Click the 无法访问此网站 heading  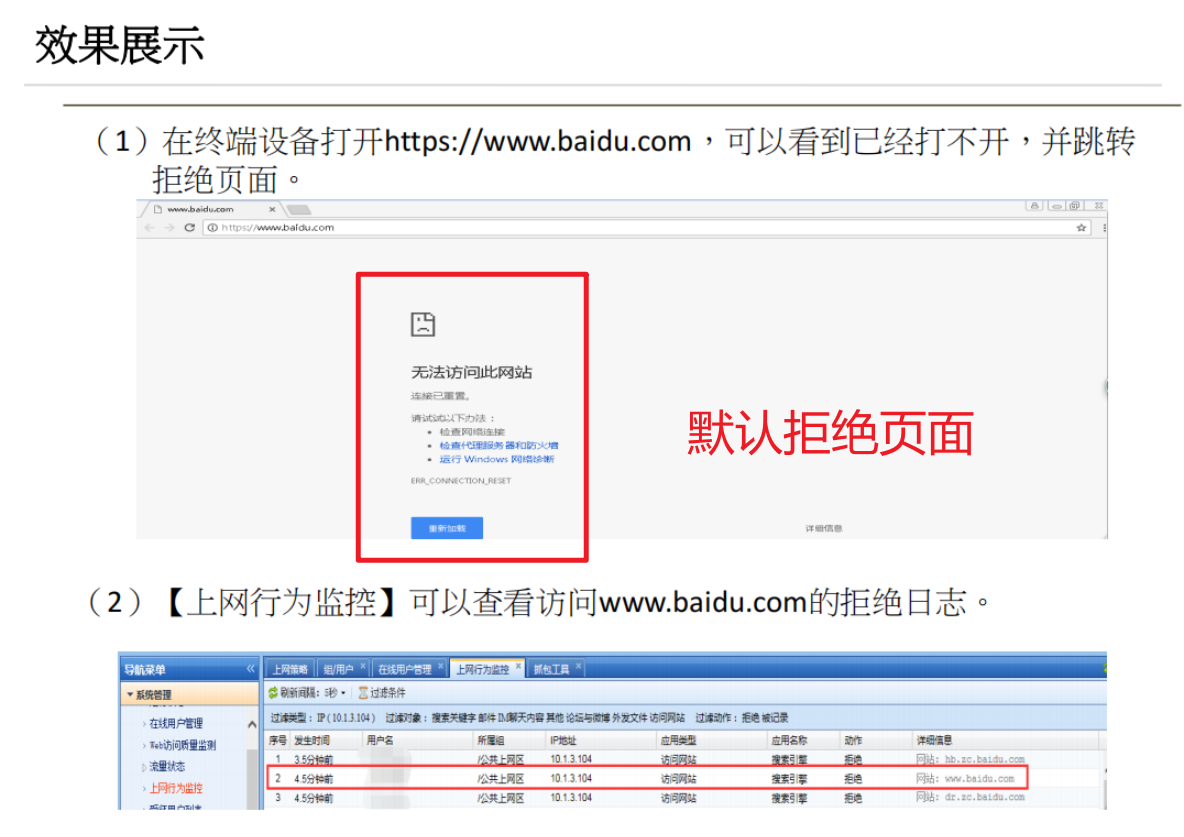(x=471, y=372)
